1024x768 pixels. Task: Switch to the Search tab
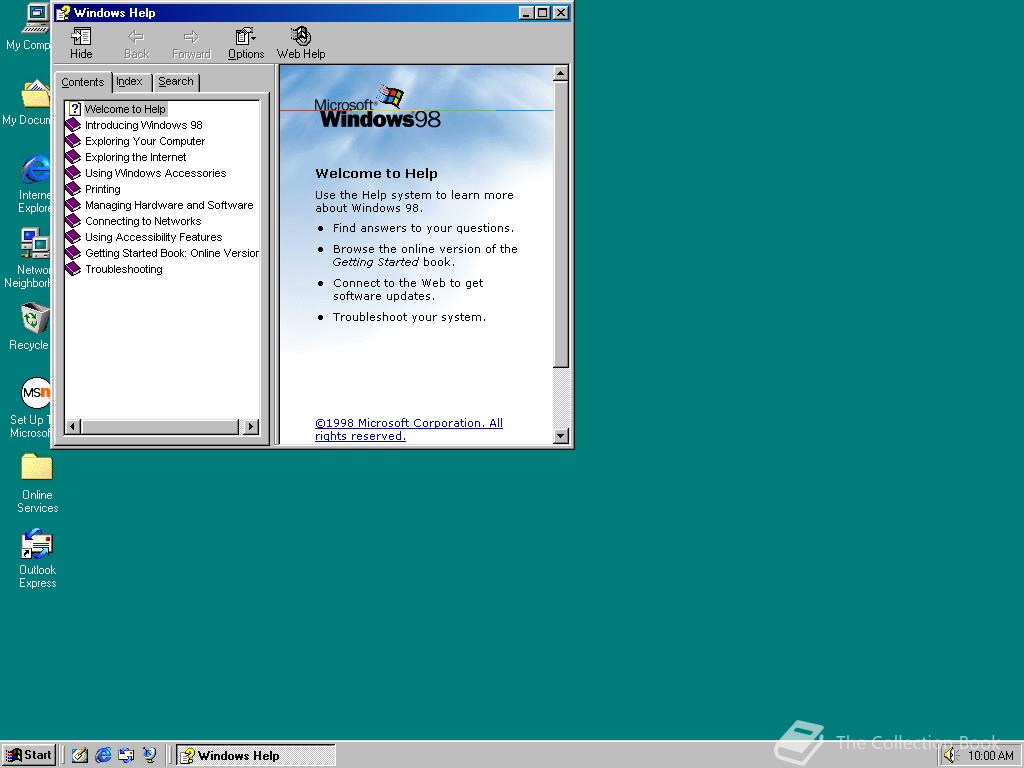click(176, 82)
